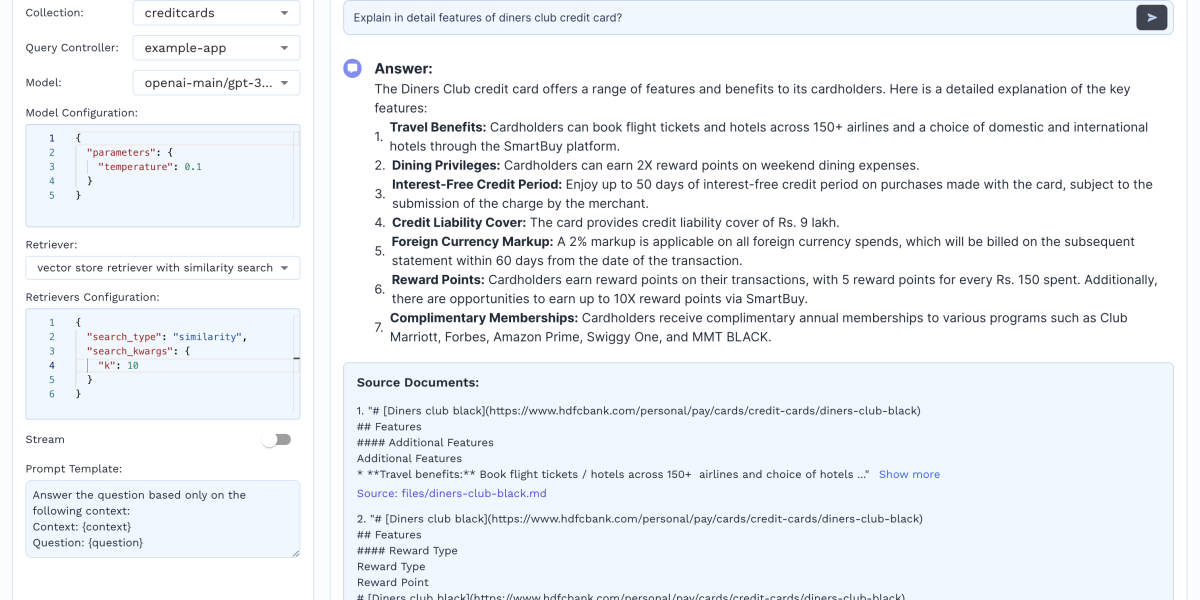Click the Stream label text
The width and height of the screenshot is (1200, 600).
click(45, 440)
